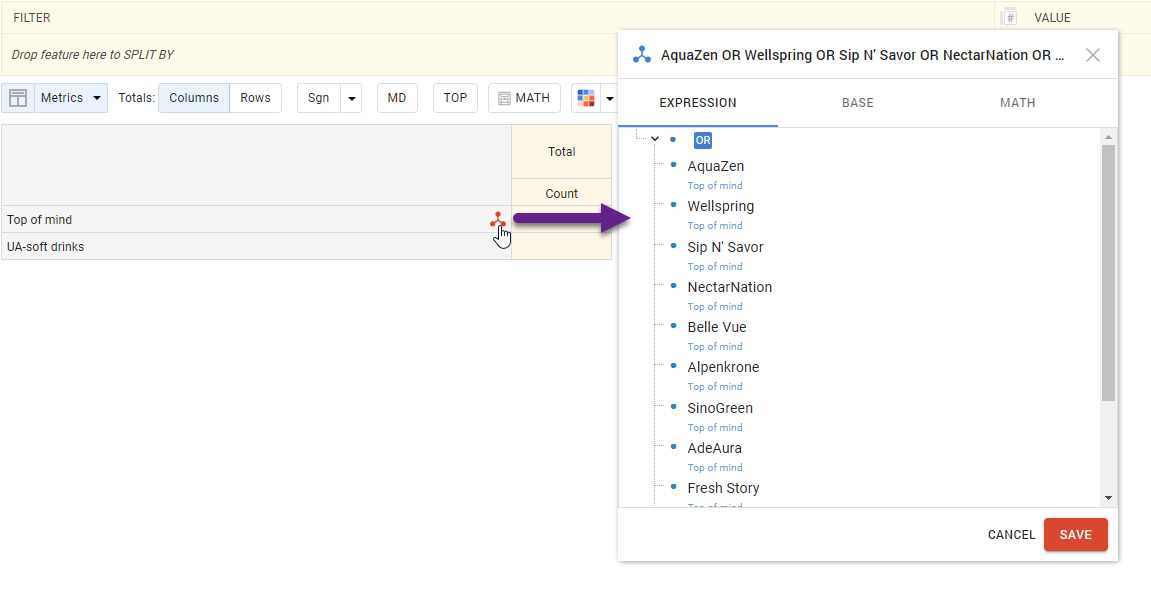Open the table layout icon beside Metrics

click(x=18, y=97)
